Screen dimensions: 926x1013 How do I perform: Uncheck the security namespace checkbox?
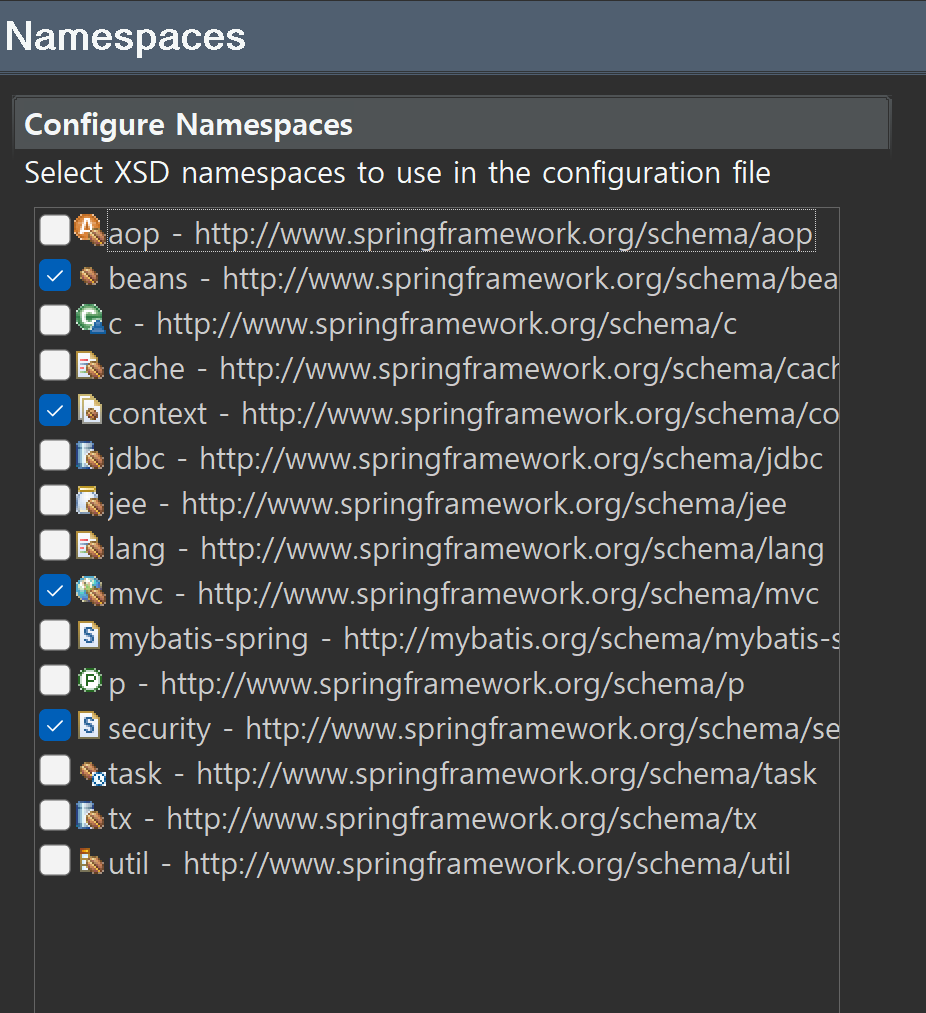tap(55, 726)
